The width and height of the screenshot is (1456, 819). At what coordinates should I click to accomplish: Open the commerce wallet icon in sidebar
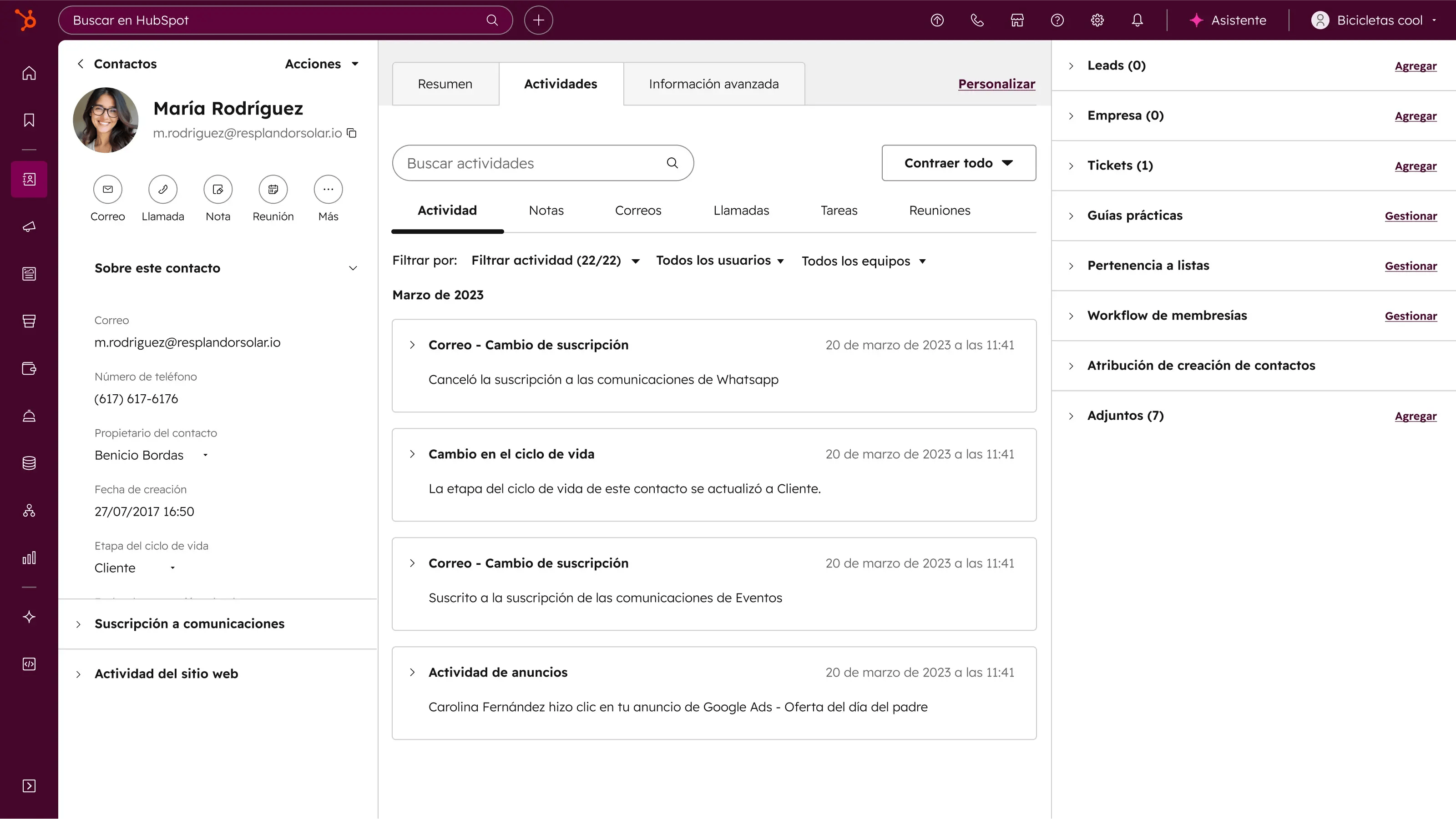29,368
